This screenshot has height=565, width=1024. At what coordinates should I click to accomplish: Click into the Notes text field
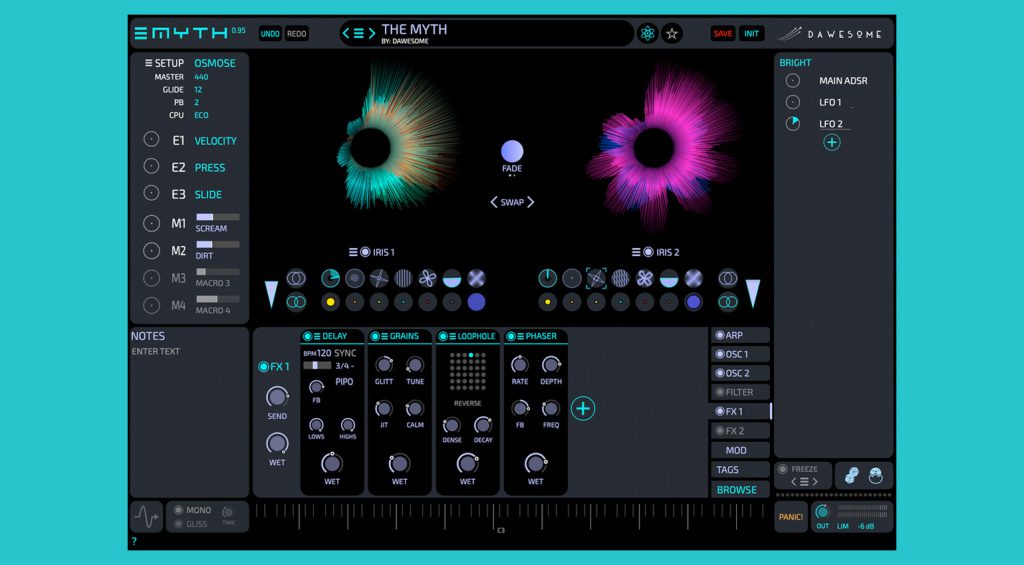click(189, 420)
